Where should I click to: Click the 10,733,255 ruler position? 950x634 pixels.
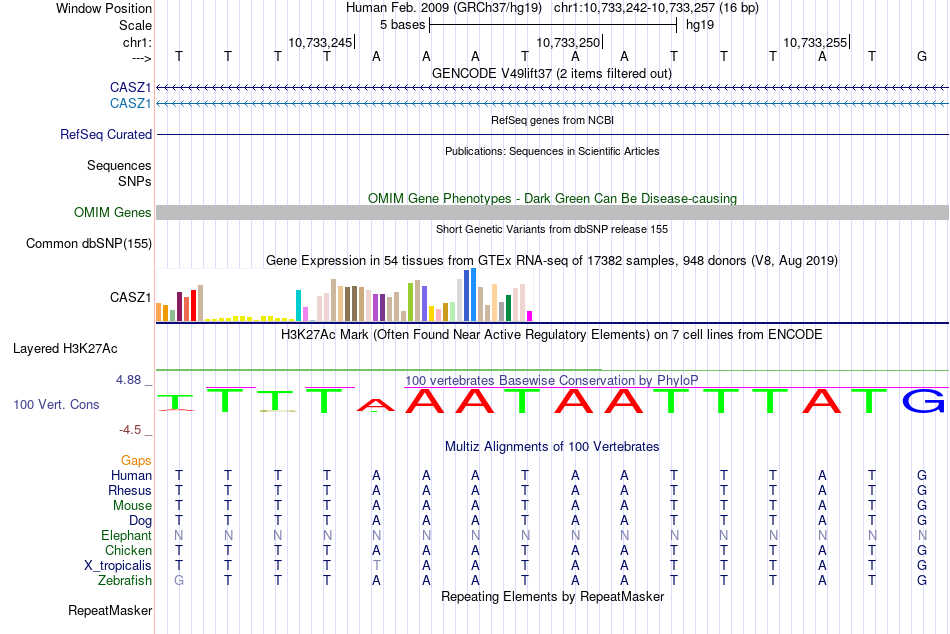[x=815, y=42]
